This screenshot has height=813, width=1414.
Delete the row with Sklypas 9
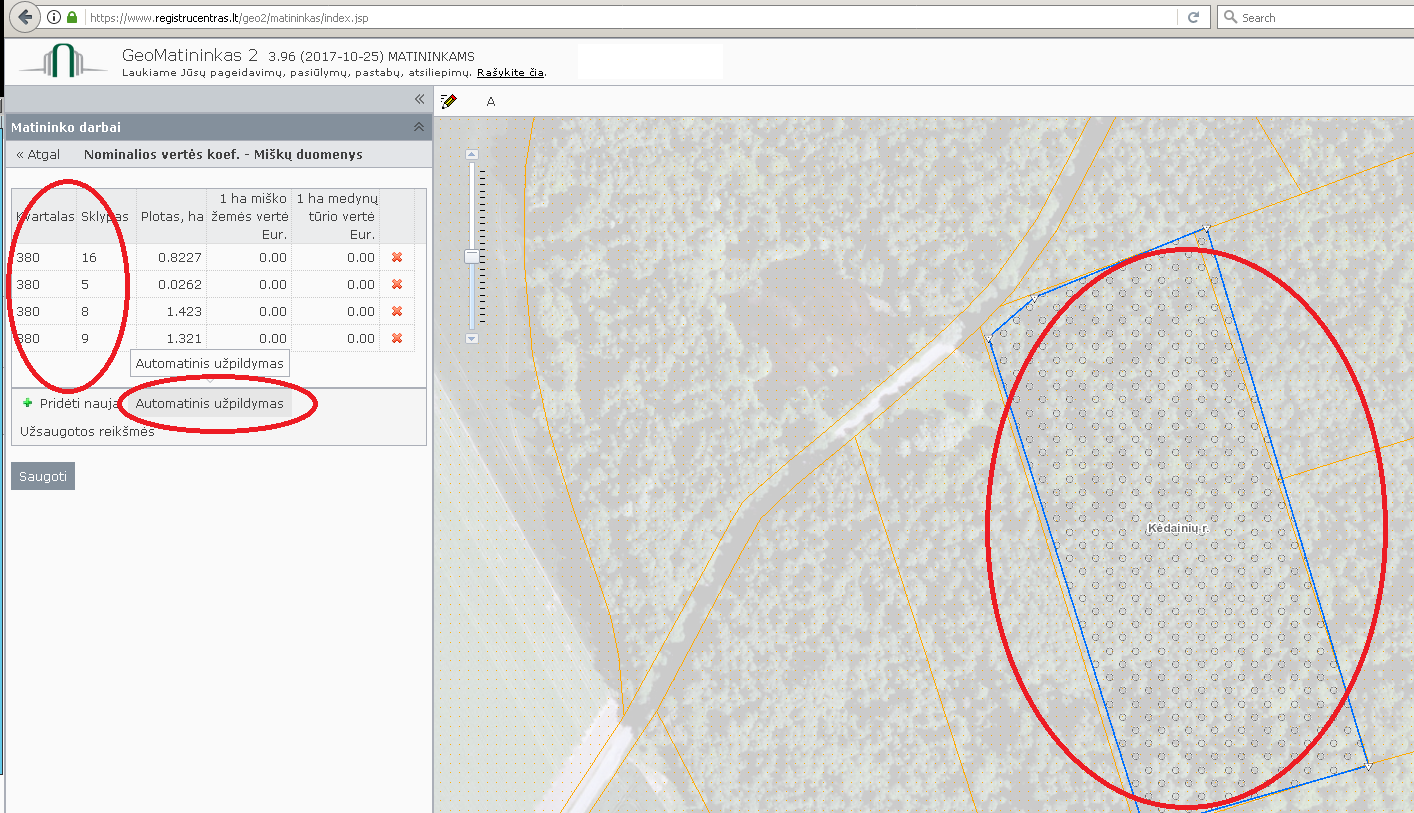click(397, 338)
